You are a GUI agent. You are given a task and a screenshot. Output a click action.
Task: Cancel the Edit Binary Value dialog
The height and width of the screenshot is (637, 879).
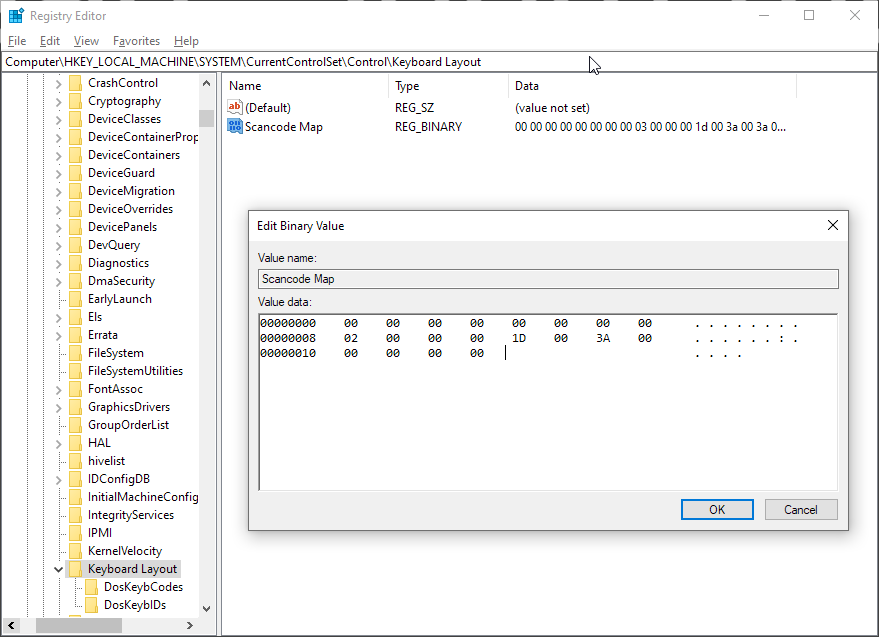tap(801, 510)
